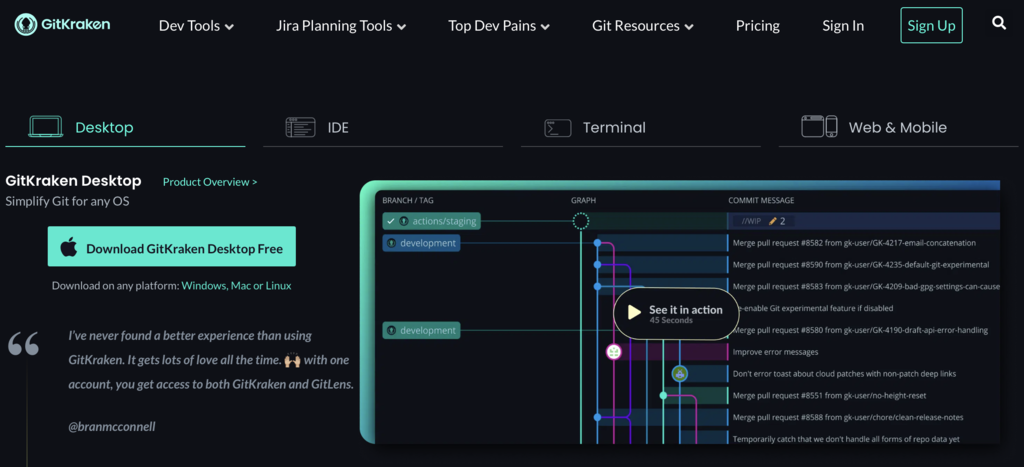Click the checkmark on actions/staging branch

pos(391,221)
